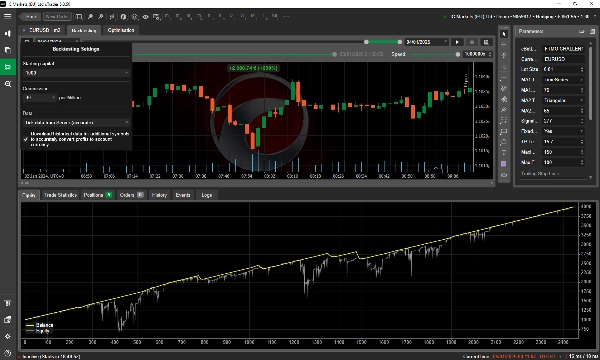The width and height of the screenshot is (600, 360).
Task: Click the date range slider left handle
Action: [366, 42]
